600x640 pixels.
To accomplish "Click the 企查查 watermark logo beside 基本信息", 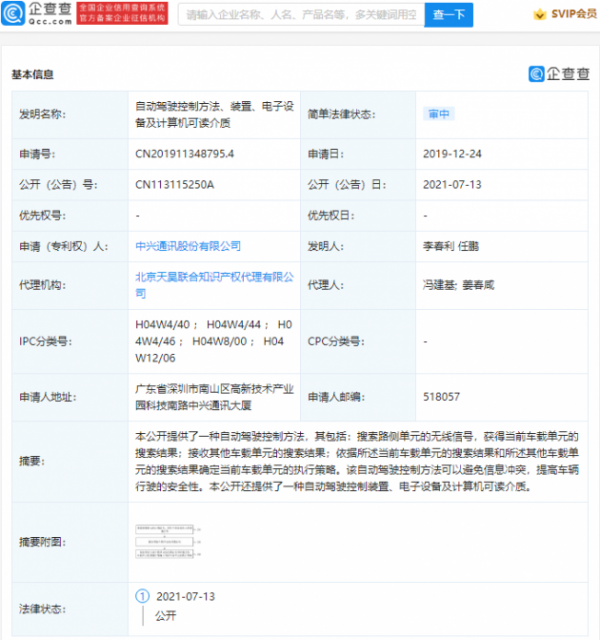I will pos(559,74).
